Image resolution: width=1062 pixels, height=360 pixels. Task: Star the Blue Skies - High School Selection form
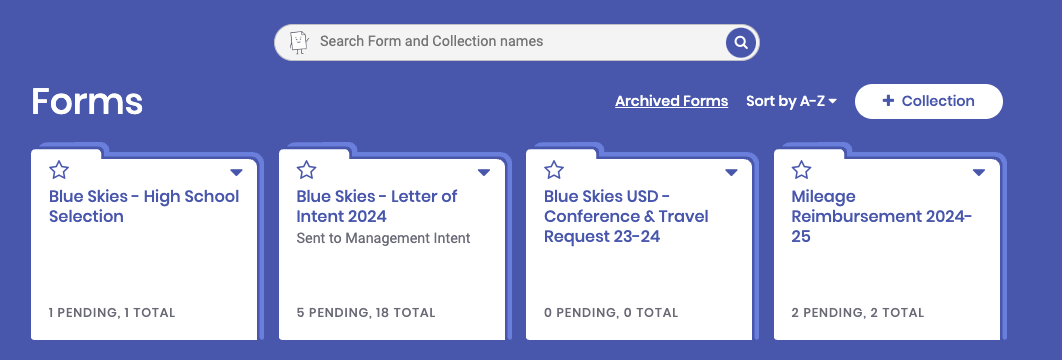pos(59,170)
